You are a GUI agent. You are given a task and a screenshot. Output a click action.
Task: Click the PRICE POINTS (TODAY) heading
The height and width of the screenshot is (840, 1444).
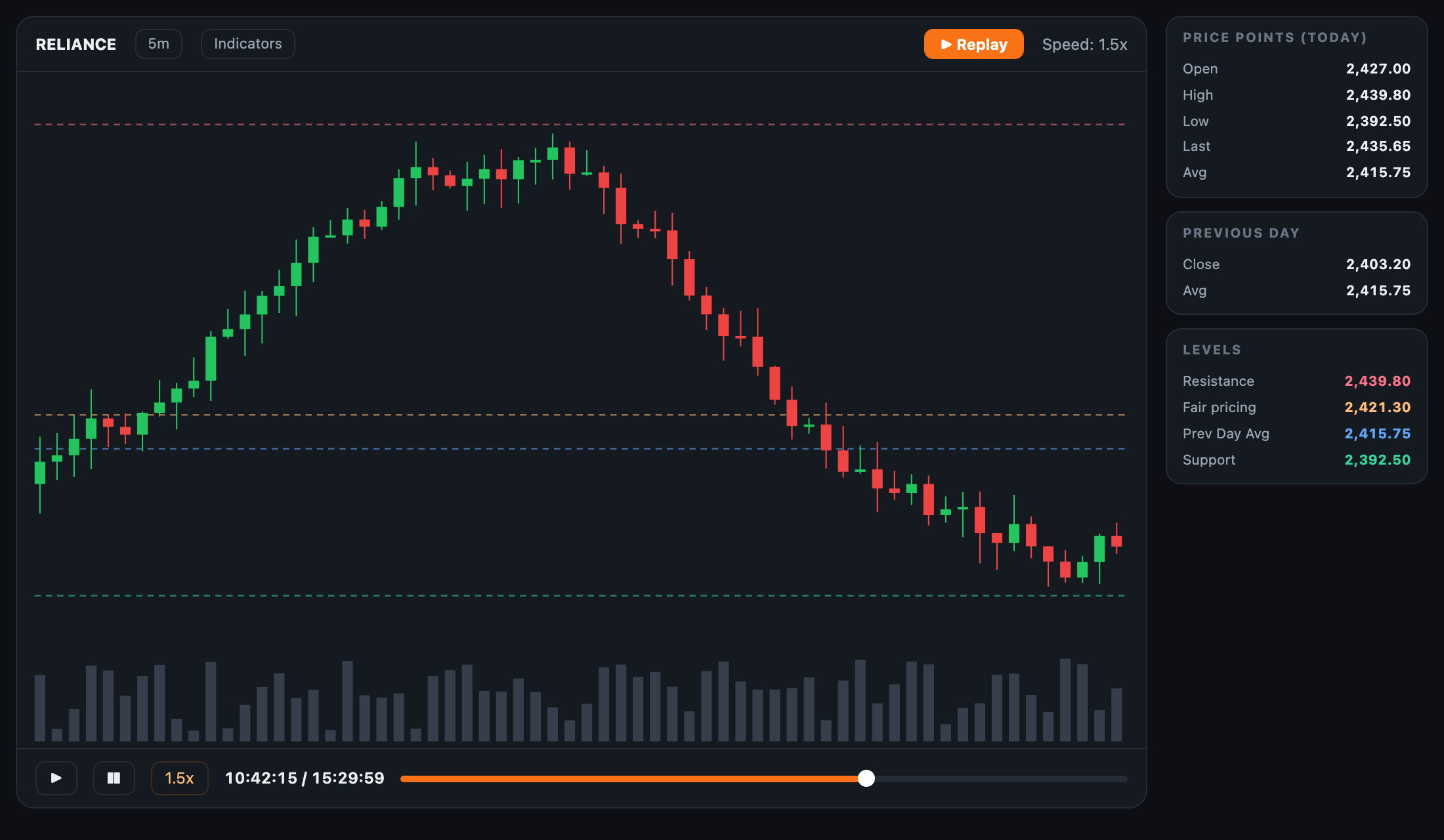(1275, 37)
